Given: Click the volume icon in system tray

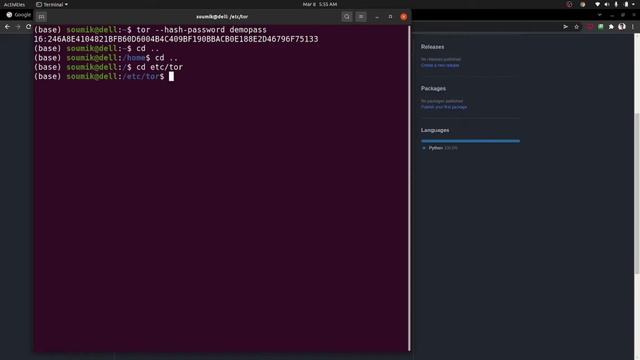Looking at the screenshot, I should (607, 4).
